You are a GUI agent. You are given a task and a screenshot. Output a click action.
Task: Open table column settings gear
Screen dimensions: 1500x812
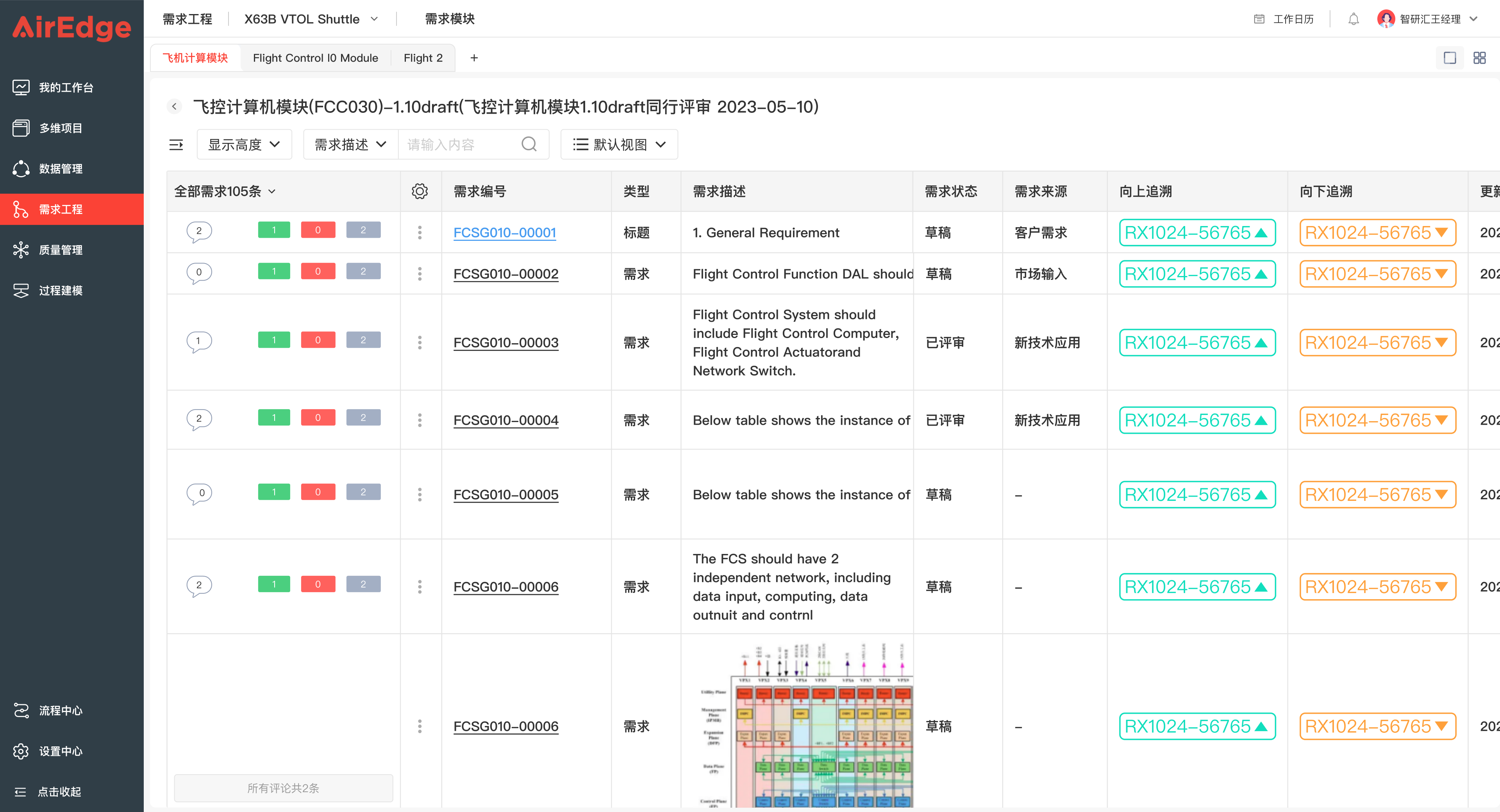tap(420, 191)
